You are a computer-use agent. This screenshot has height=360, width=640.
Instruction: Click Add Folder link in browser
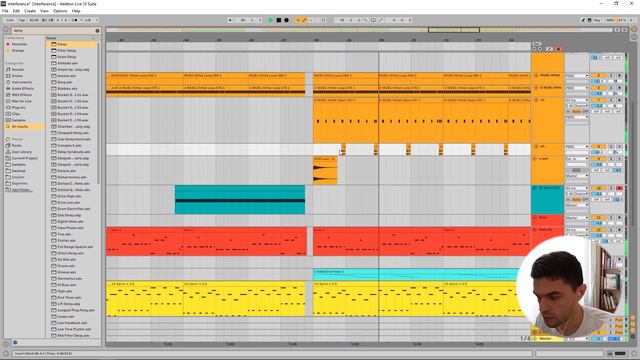[22, 190]
